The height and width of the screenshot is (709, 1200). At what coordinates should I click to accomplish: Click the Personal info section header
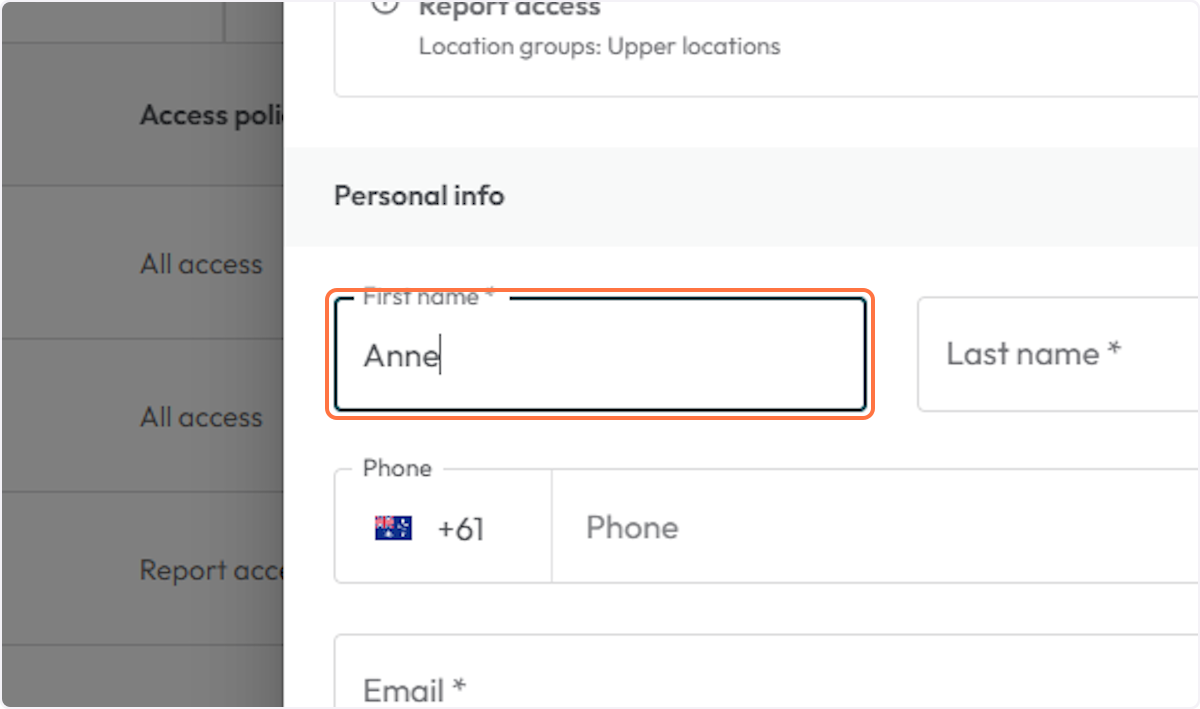pos(419,196)
